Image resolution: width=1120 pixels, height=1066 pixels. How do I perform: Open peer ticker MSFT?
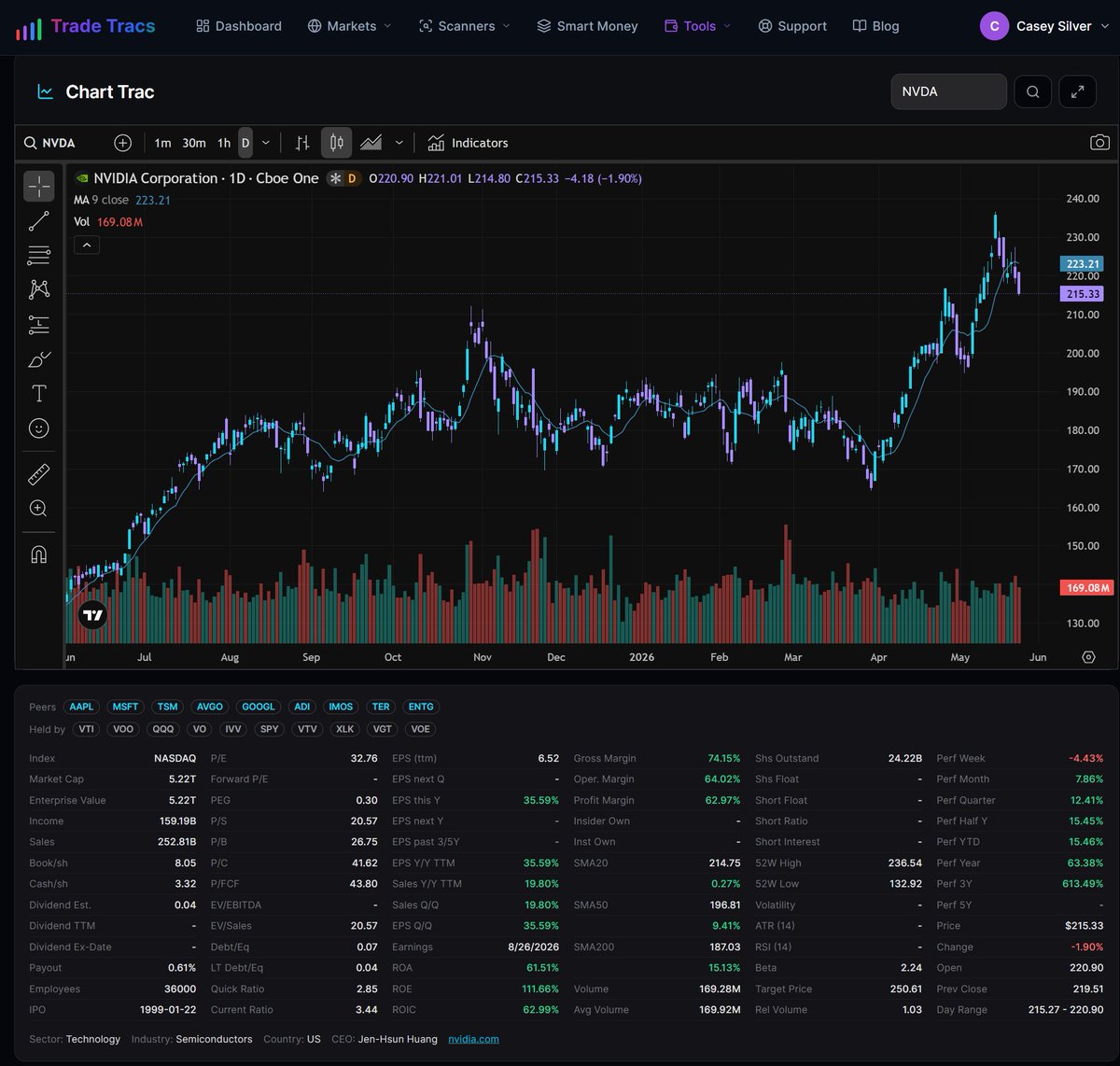pos(125,707)
